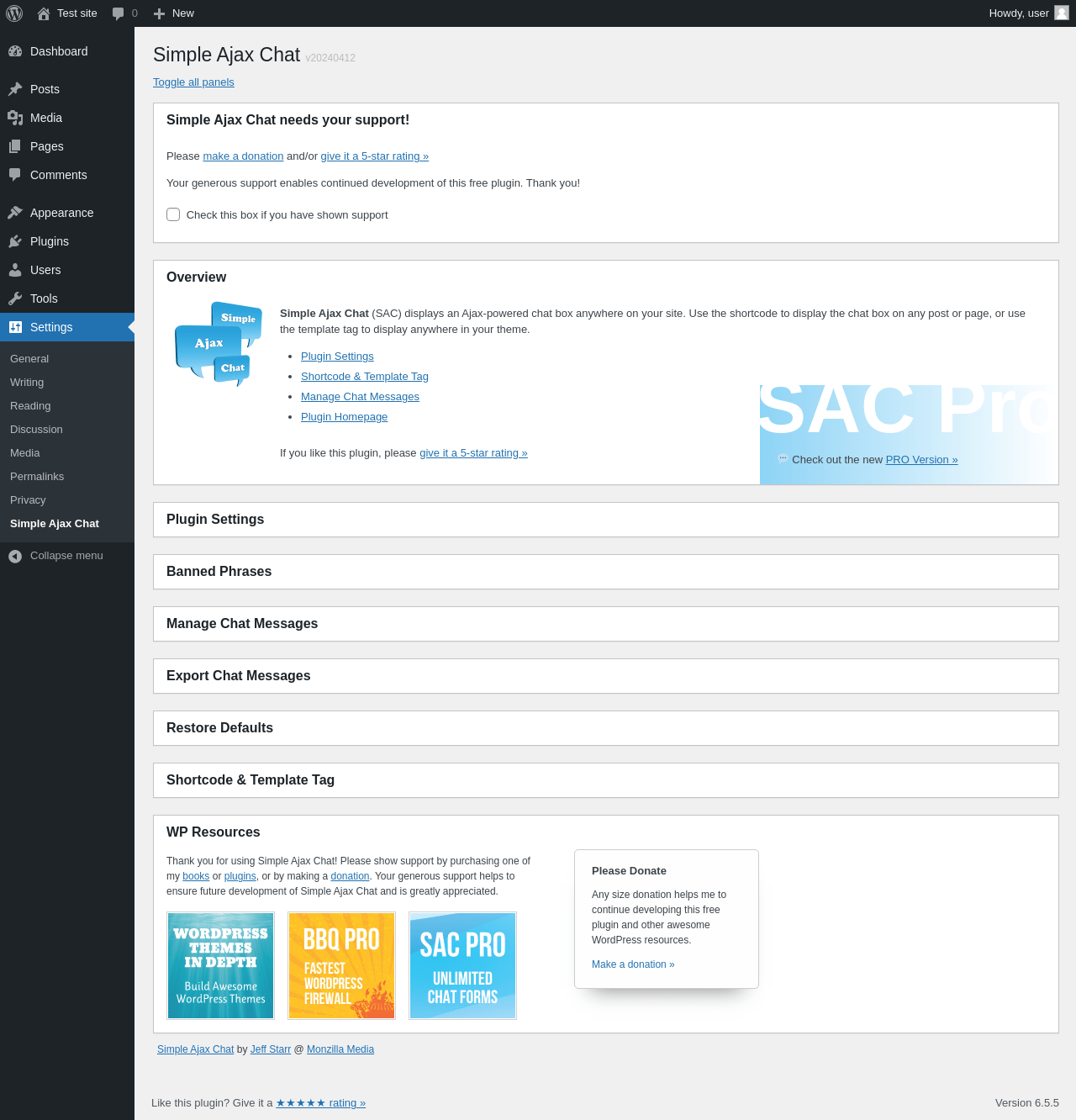This screenshot has width=1076, height=1120.
Task: Click the home icon beside Test site
Action: pos(44,13)
